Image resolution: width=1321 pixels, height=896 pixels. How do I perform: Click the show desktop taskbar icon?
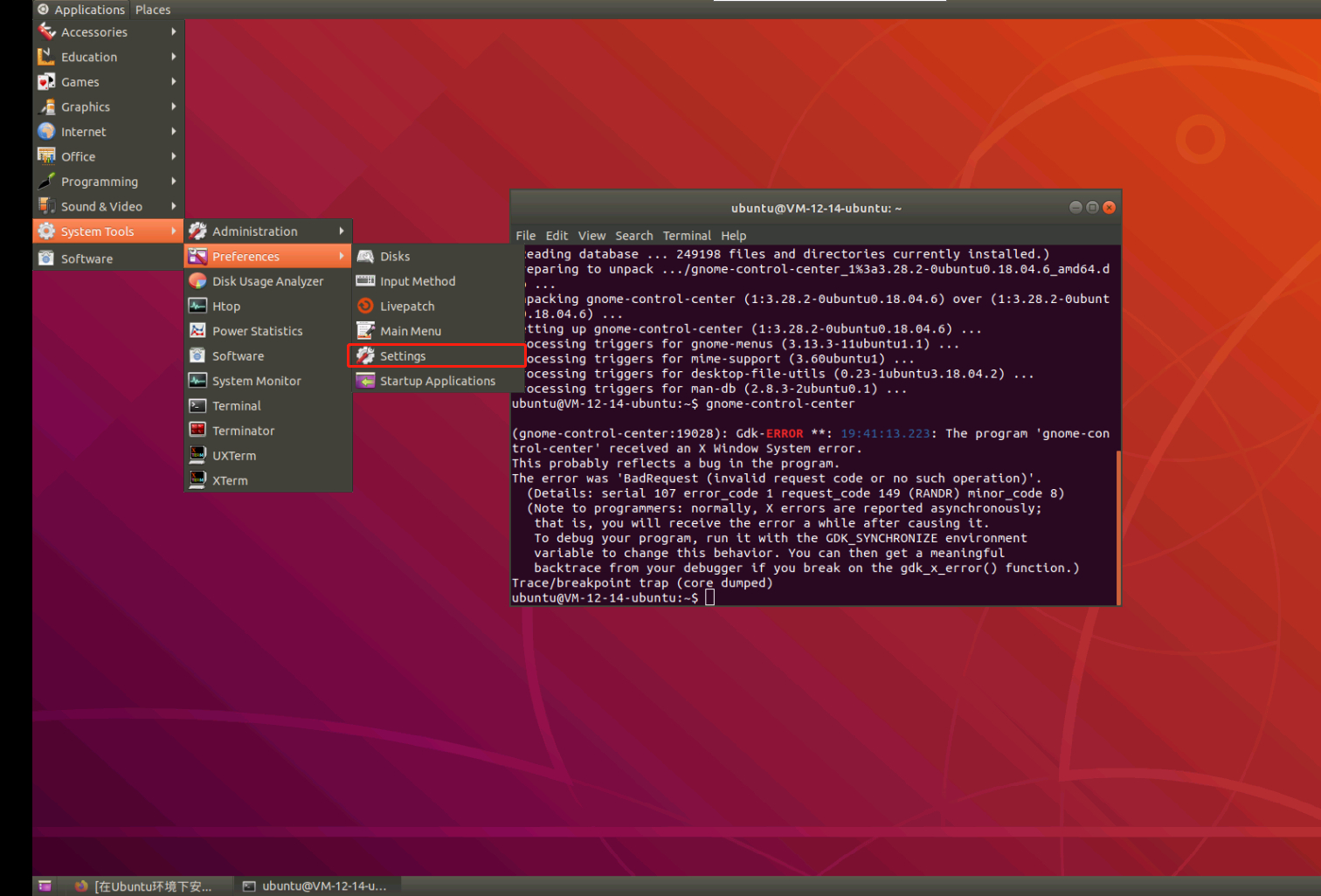pyautogui.click(x=45, y=886)
